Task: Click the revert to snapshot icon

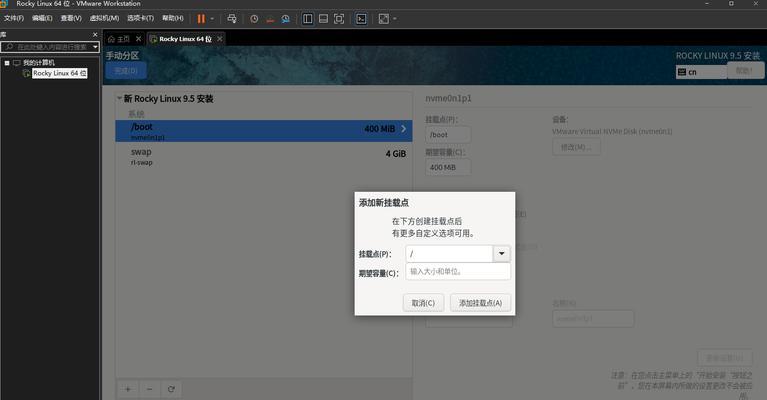Action: click(270, 19)
